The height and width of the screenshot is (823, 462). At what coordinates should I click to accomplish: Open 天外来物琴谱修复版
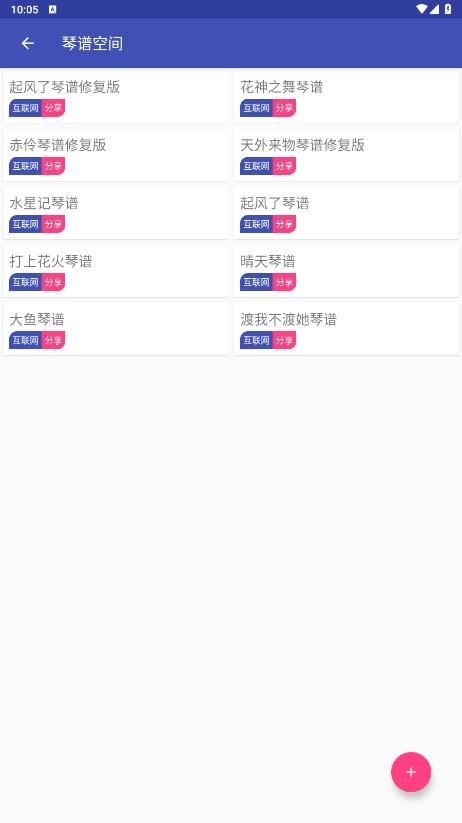(x=346, y=155)
